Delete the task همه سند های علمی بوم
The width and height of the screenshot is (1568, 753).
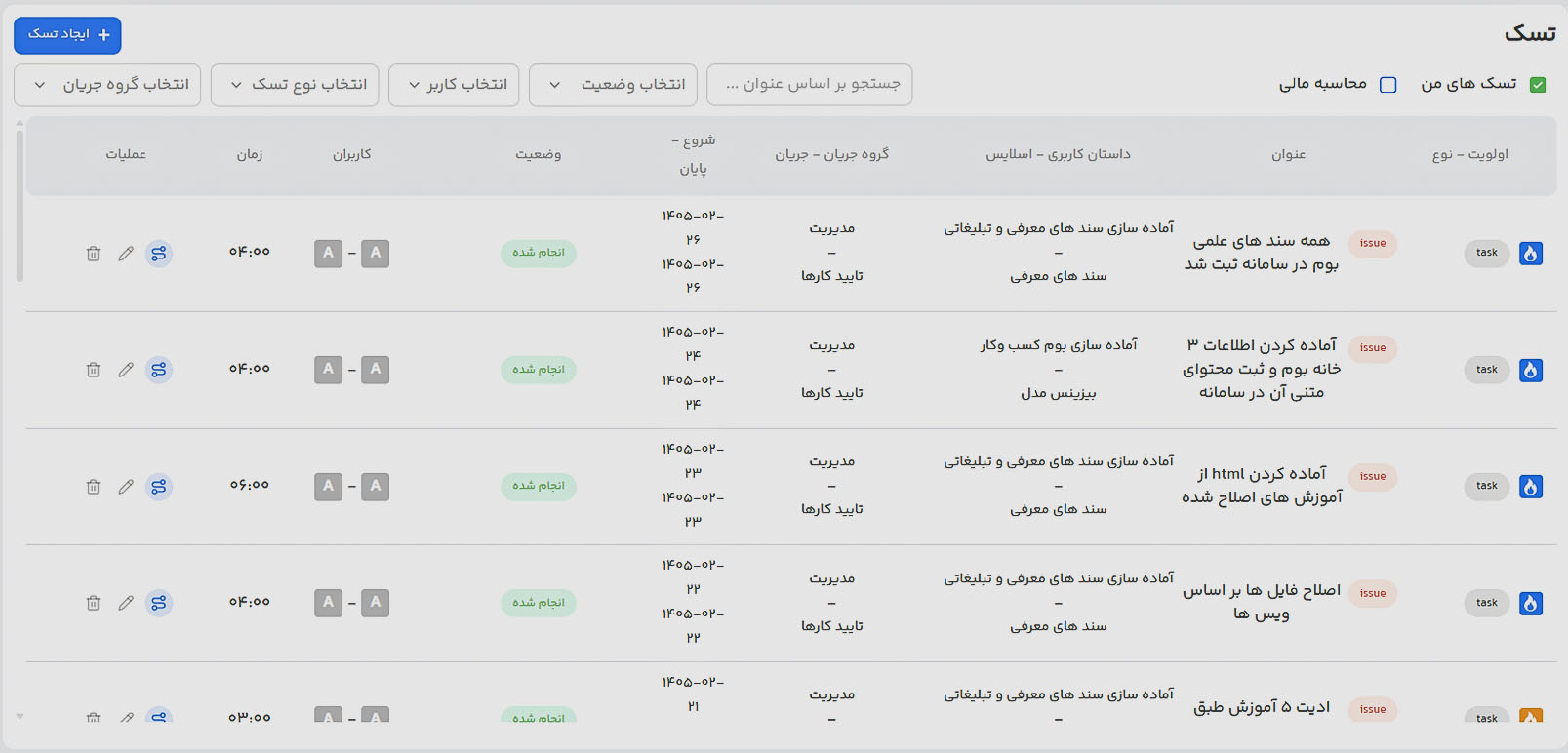pos(93,254)
